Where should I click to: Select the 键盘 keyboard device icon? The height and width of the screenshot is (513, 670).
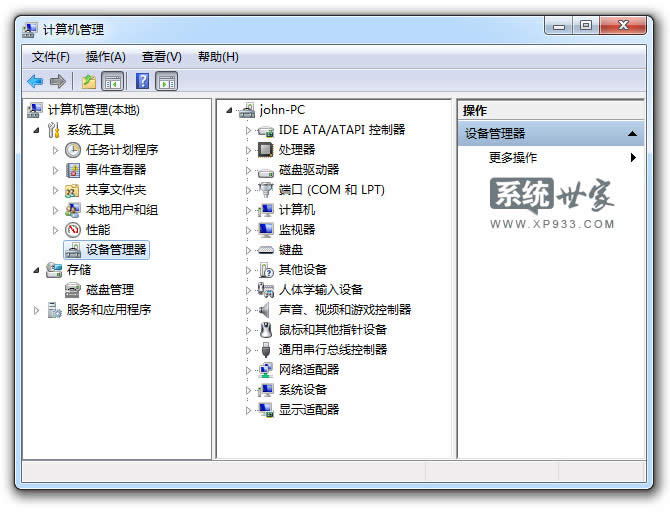266,250
